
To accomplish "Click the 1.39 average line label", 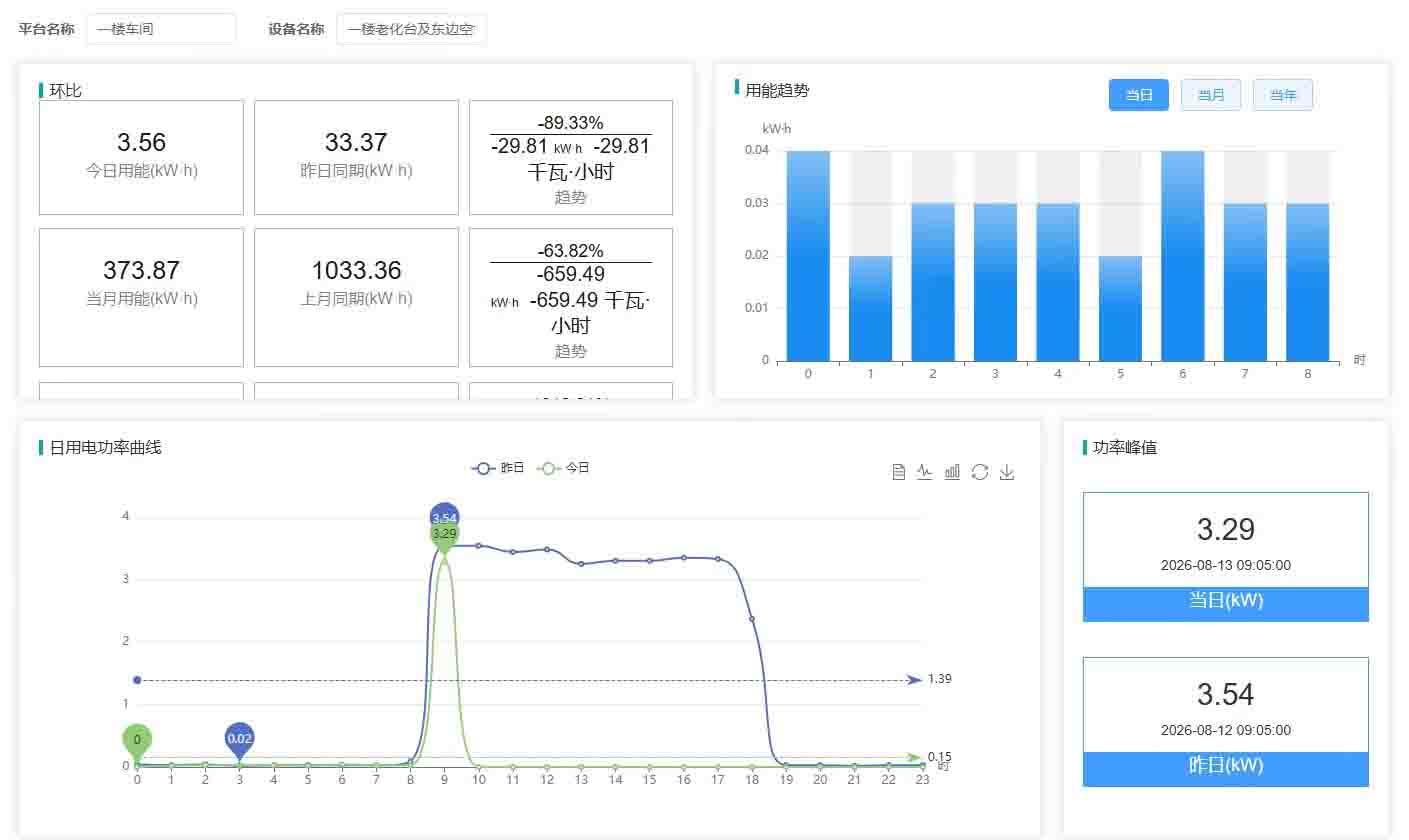I will (x=940, y=679).
